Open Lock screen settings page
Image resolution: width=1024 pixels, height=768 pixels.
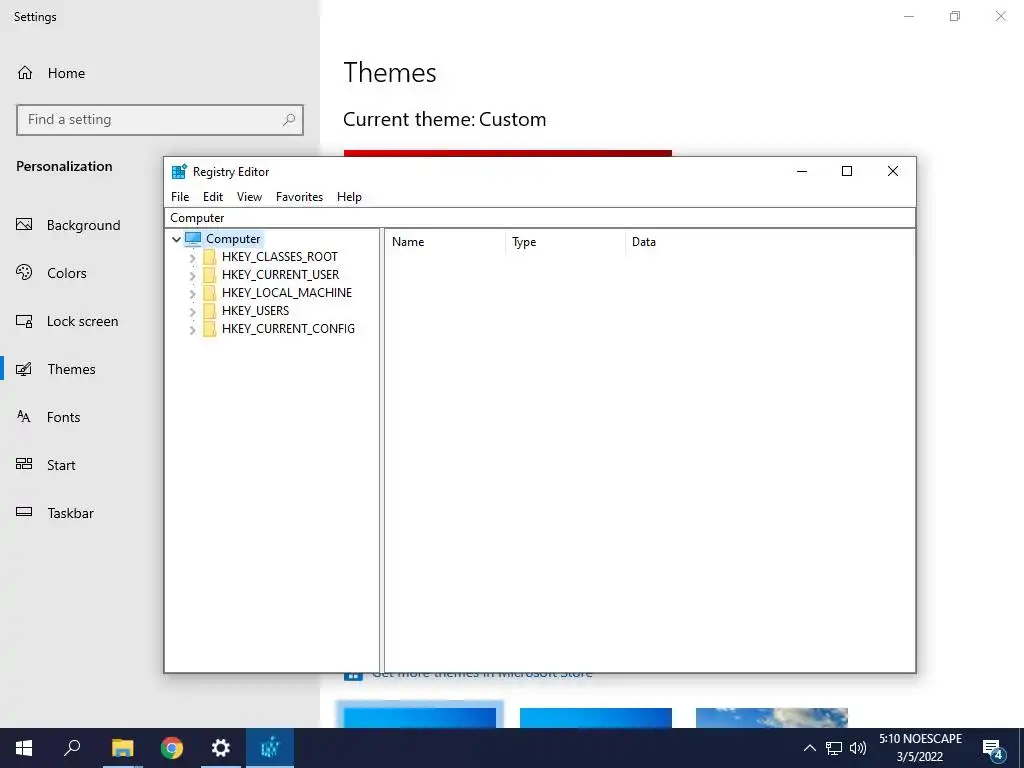(67, 321)
